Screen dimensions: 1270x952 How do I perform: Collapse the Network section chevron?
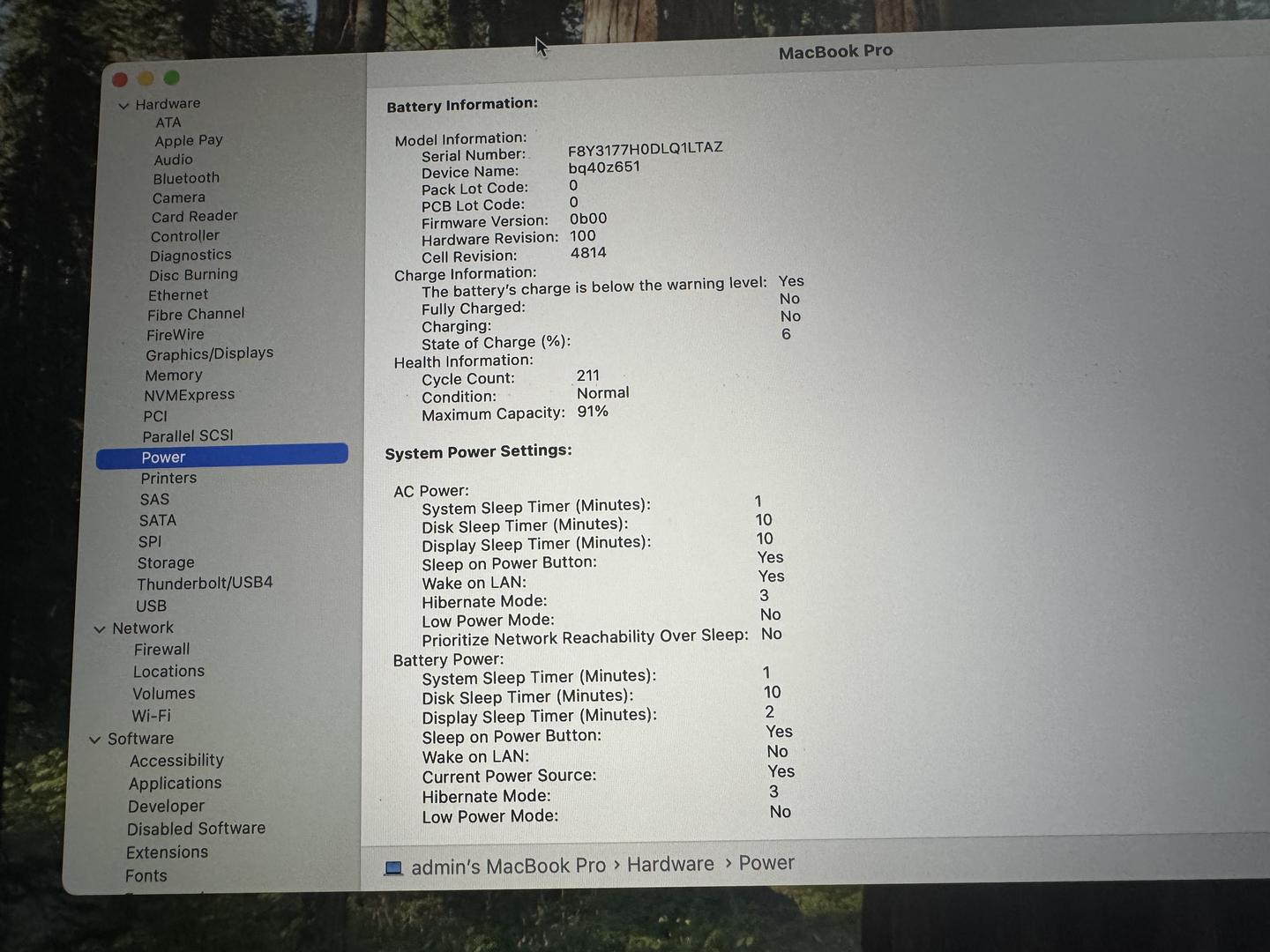click(x=100, y=629)
